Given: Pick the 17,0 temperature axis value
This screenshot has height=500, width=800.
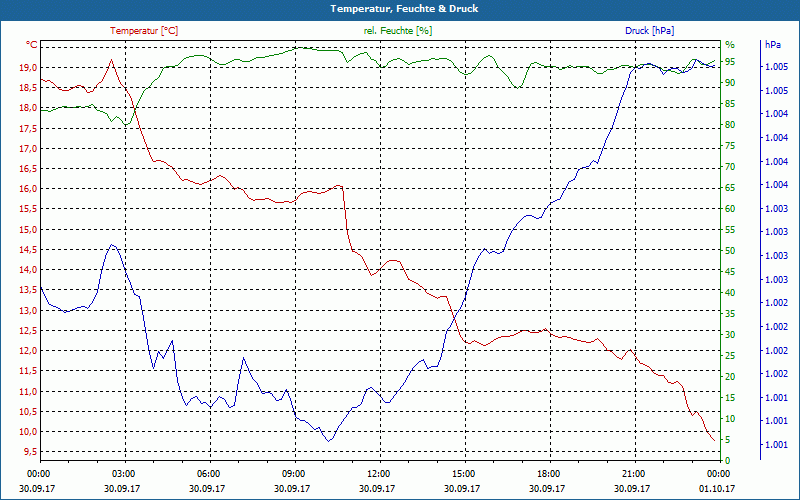Looking at the screenshot, I should 28,149.
